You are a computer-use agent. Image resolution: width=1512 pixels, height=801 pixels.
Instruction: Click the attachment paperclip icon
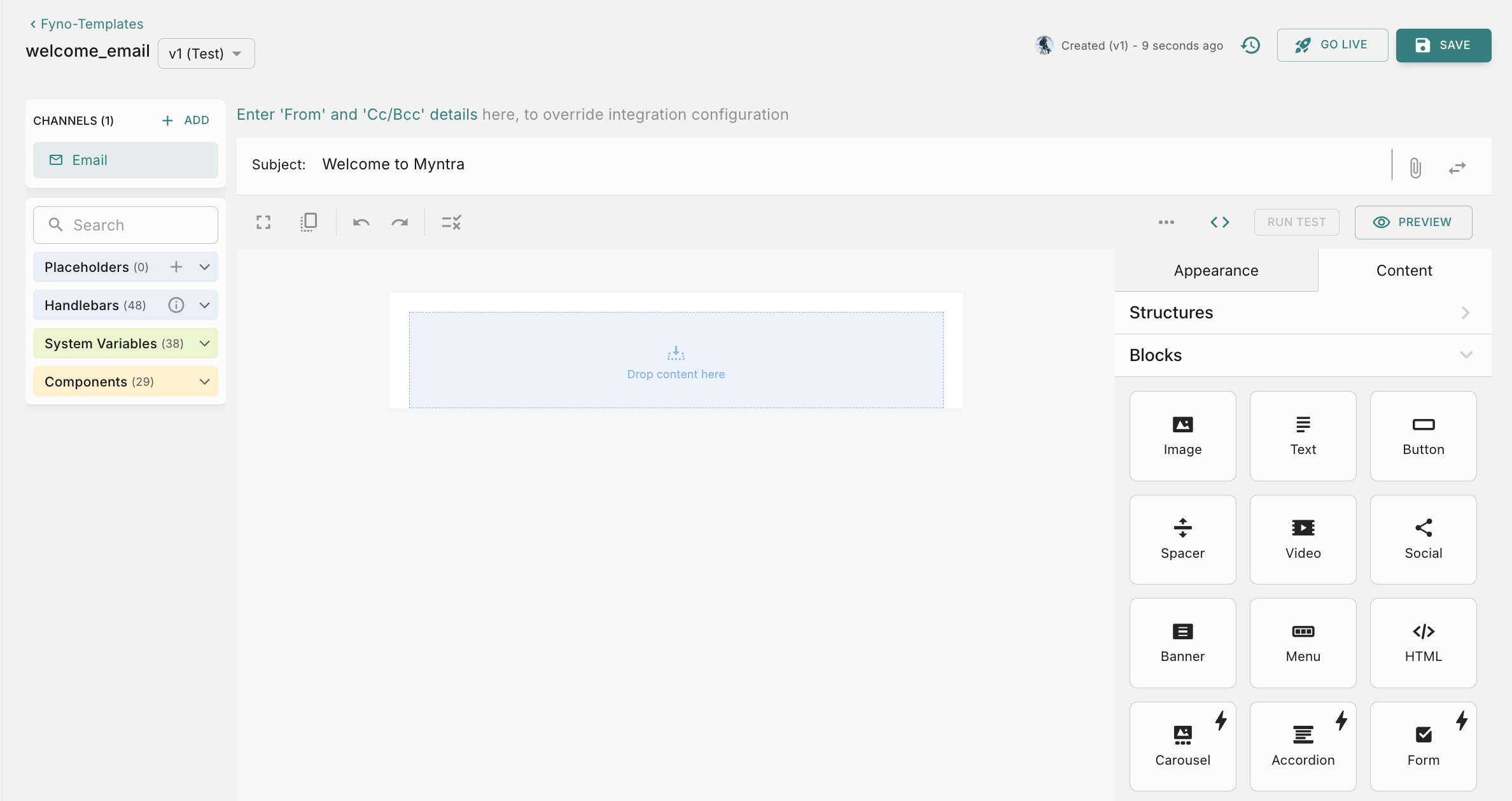point(1415,167)
